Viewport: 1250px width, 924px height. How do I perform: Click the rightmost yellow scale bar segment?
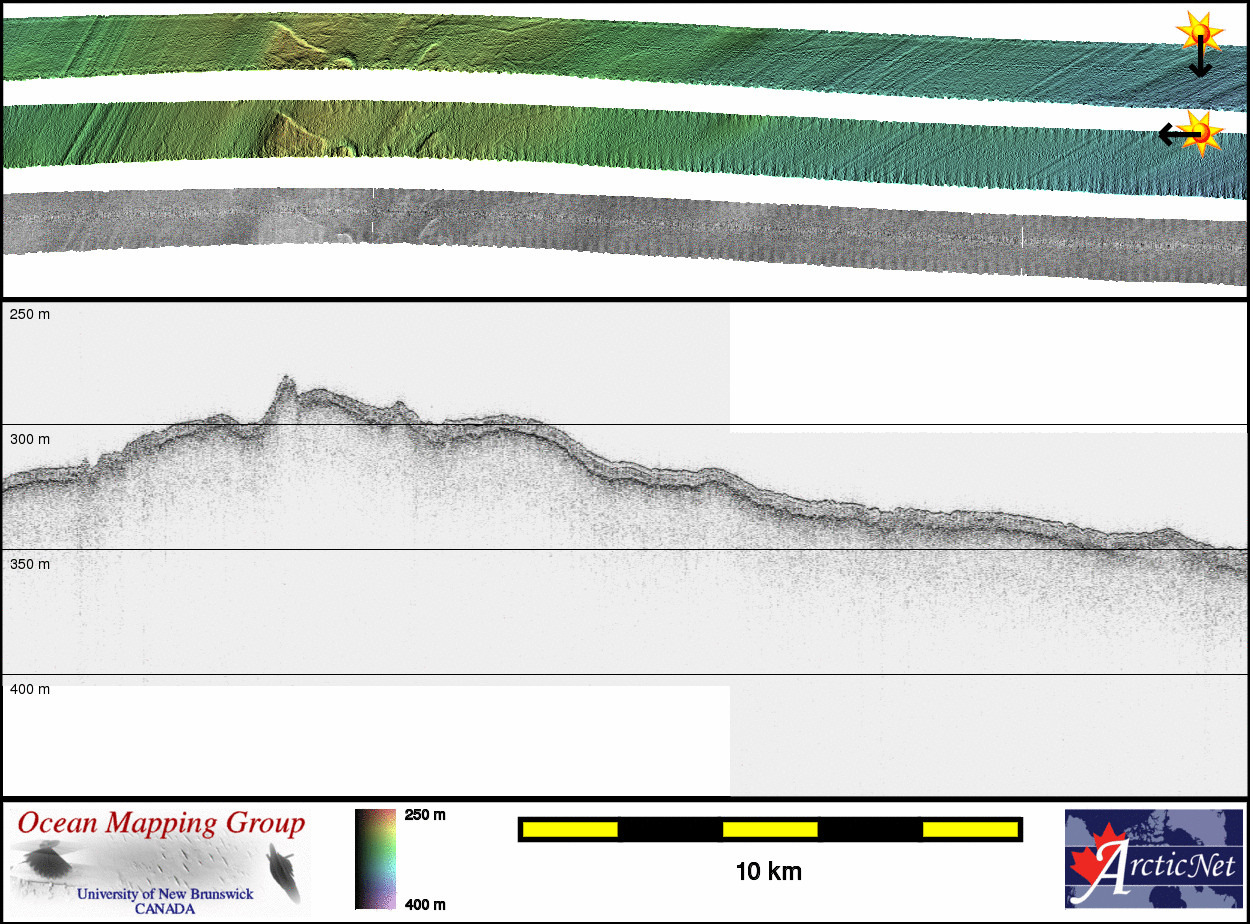(970, 829)
